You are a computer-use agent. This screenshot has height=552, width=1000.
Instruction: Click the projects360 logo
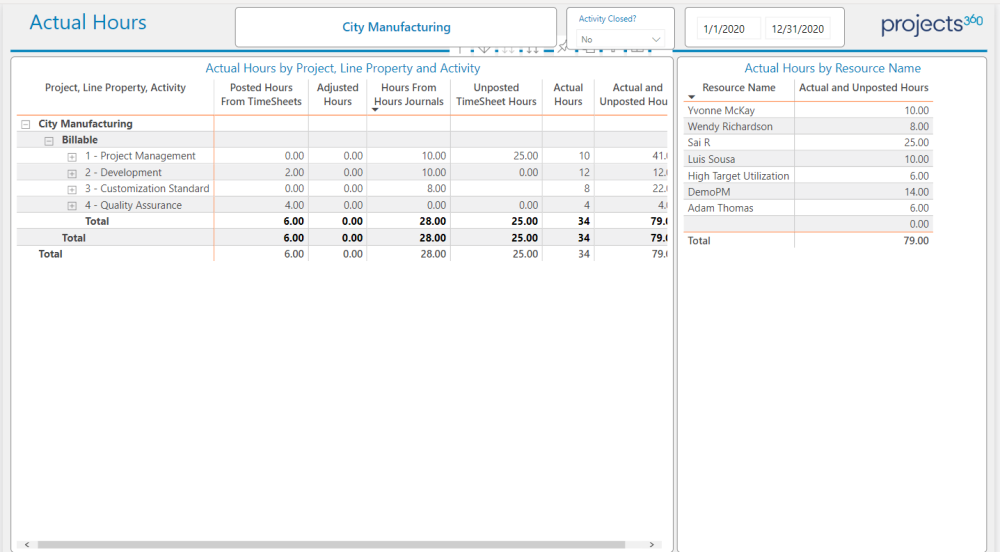pyautogui.click(x=931, y=25)
